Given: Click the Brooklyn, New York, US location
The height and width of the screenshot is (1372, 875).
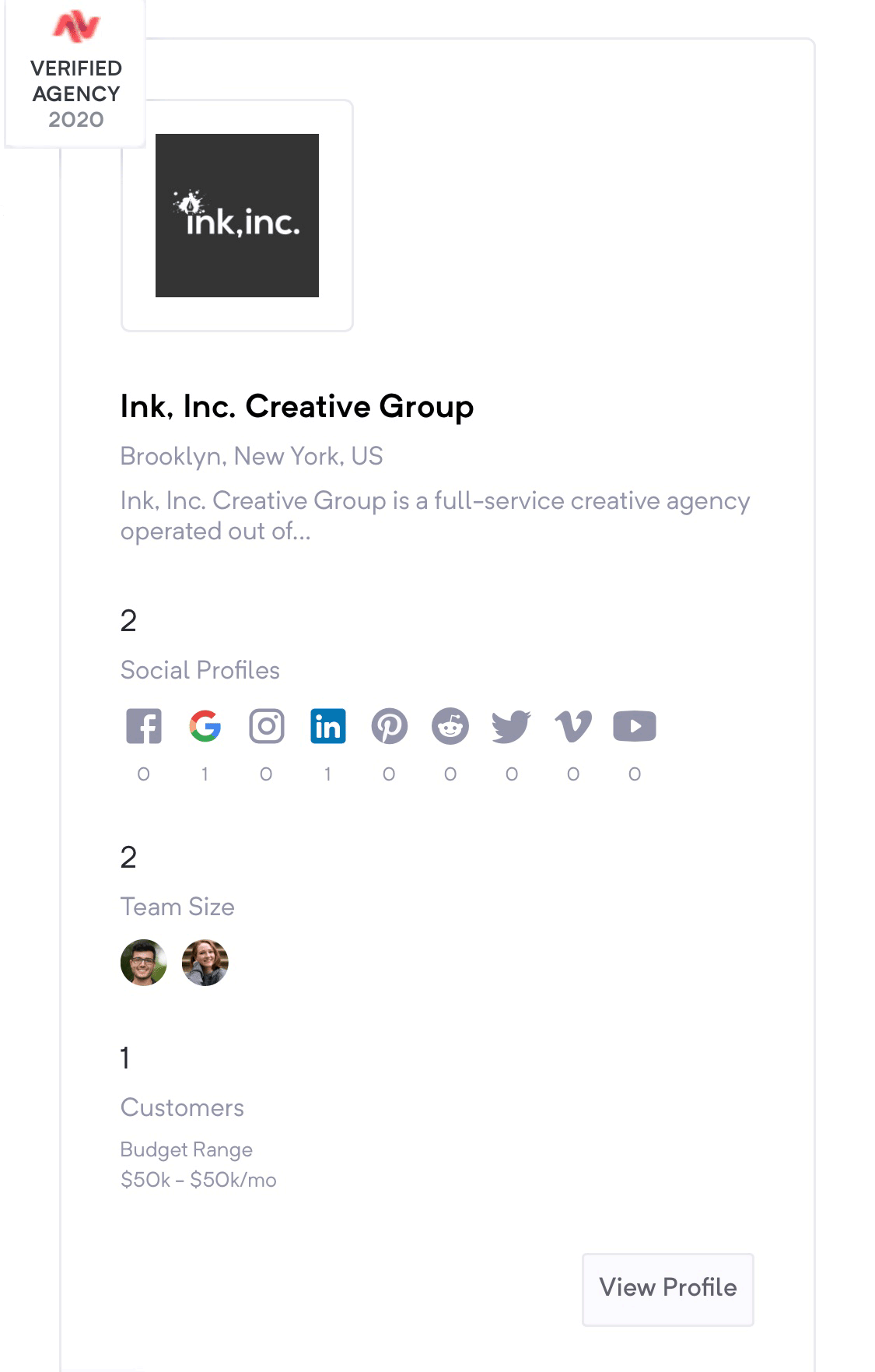Looking at the screenshot, I should [x=252, y=456].
